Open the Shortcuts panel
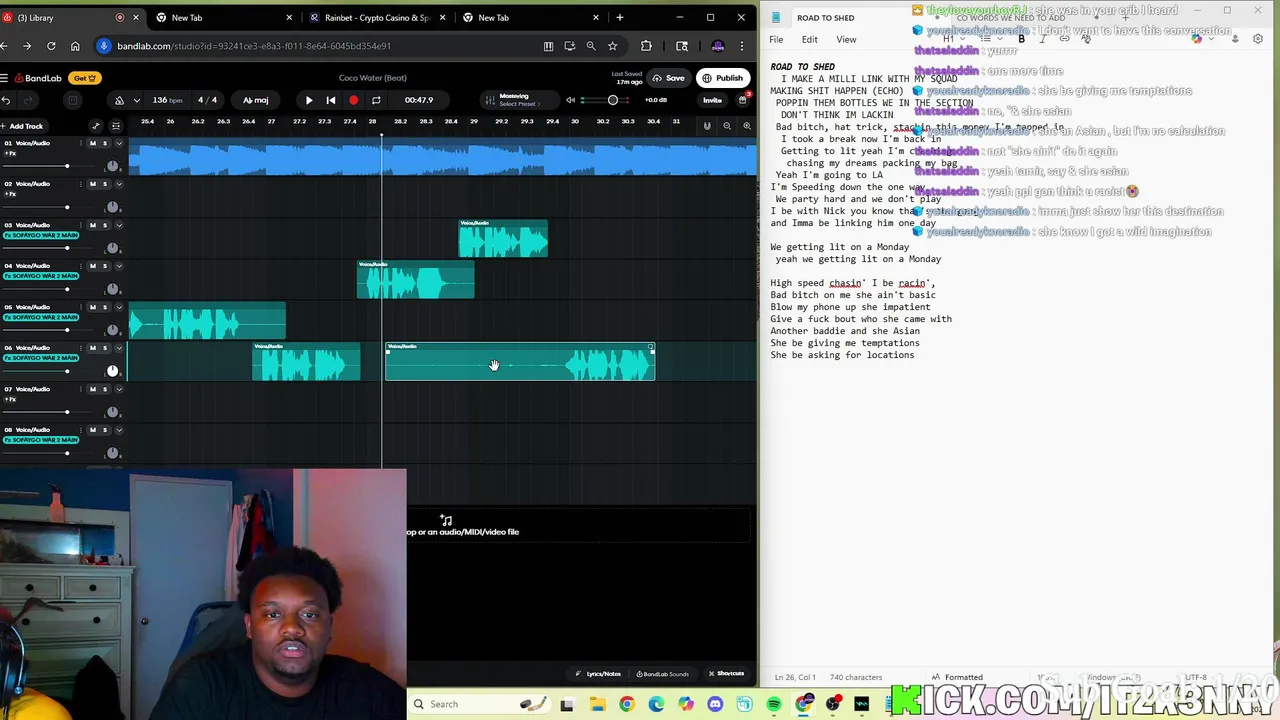Viewport: 1280px width, 720px height. (x=726, y=674)
